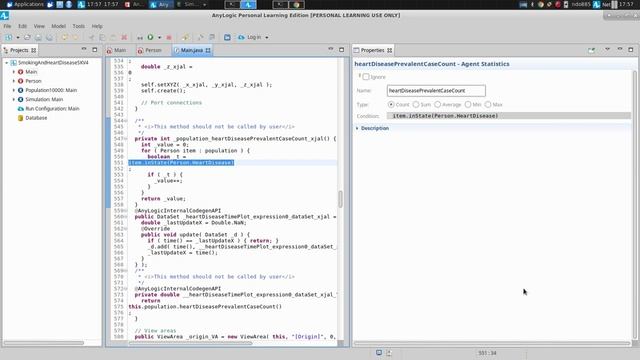The image size is (640, 360).
Task: Open the New Model dropdown arrow
Action: coord(18,38)
